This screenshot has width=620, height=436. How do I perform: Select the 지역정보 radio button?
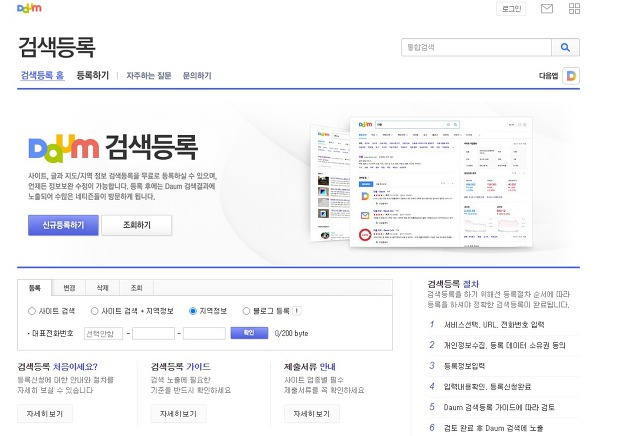[x=193, y=311]
